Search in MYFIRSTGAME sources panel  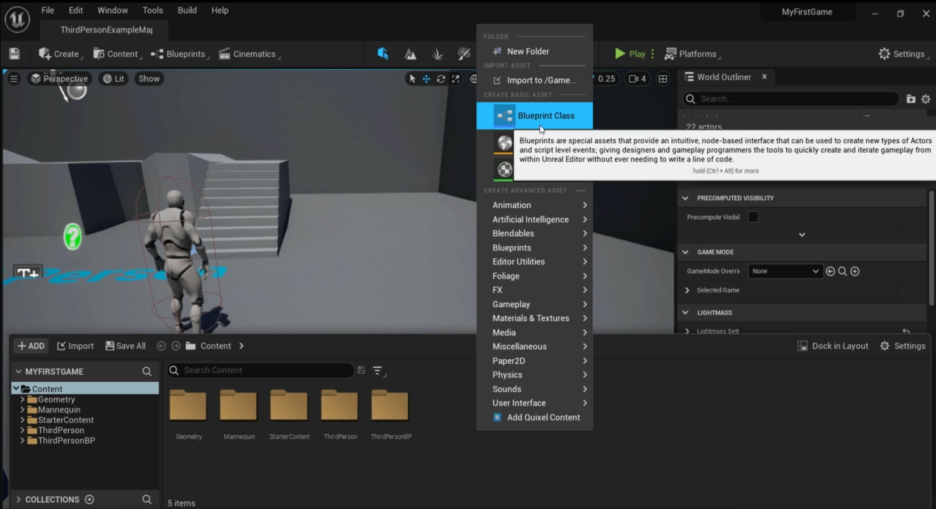(147, 371)
